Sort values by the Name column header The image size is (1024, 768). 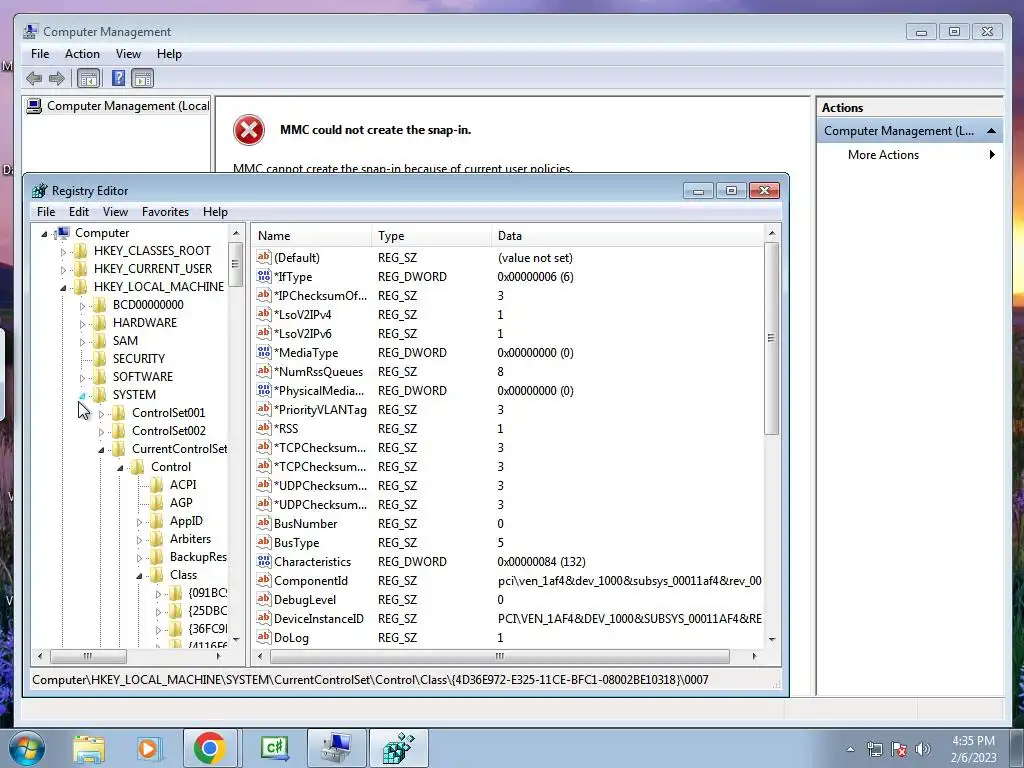(312, 236)
